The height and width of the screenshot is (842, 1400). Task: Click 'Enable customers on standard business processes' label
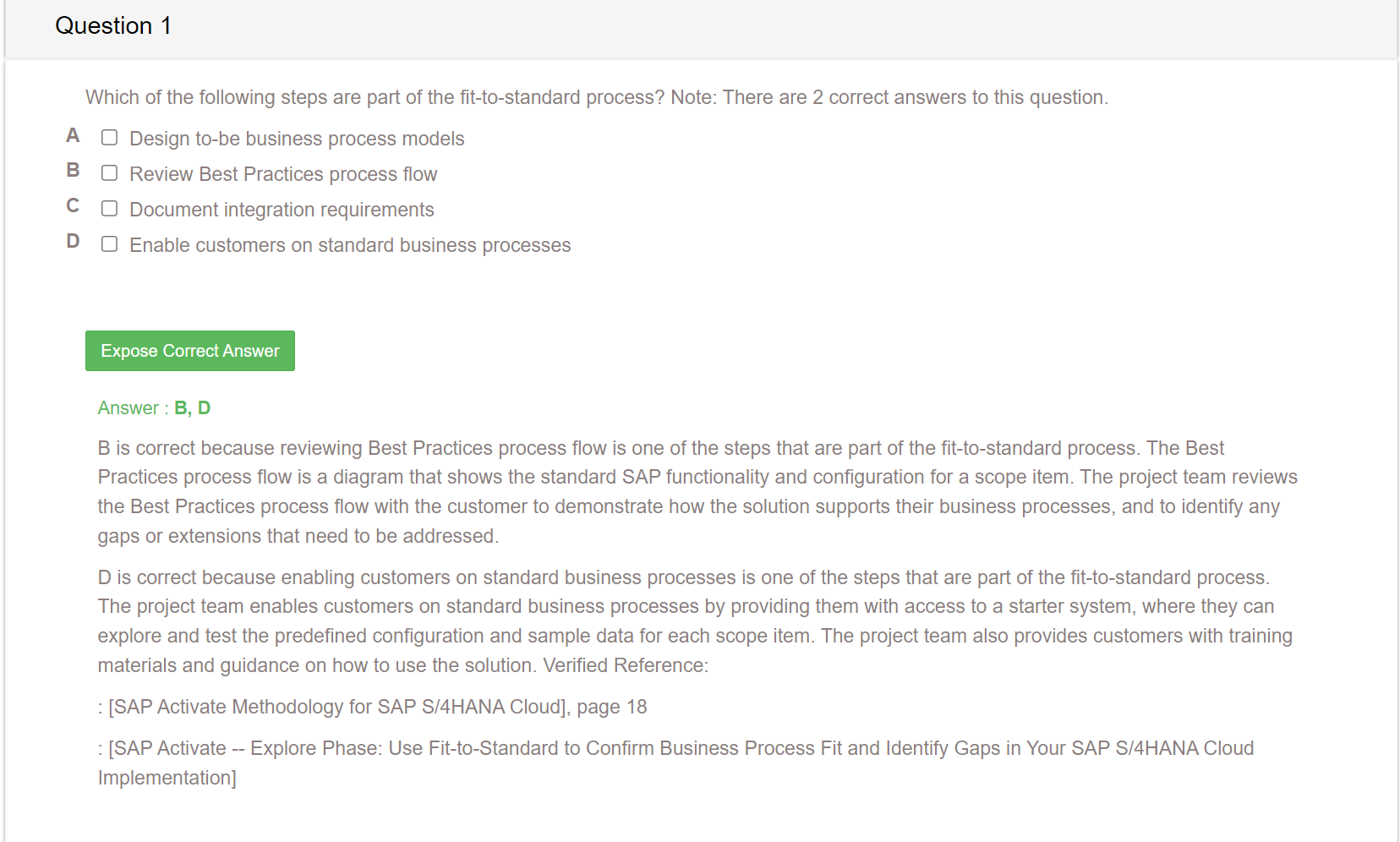tap(350, 245)
